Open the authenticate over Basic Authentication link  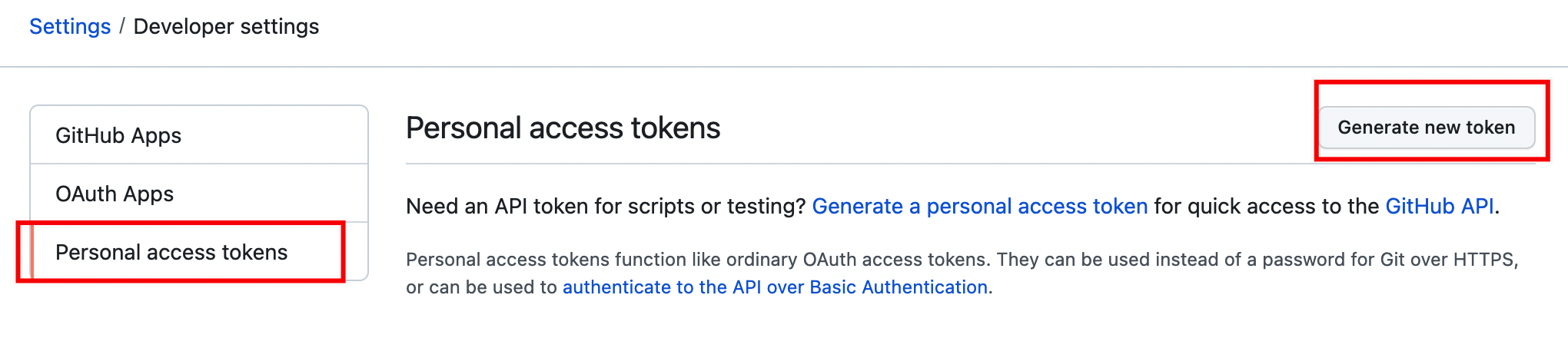coord(775,287)
